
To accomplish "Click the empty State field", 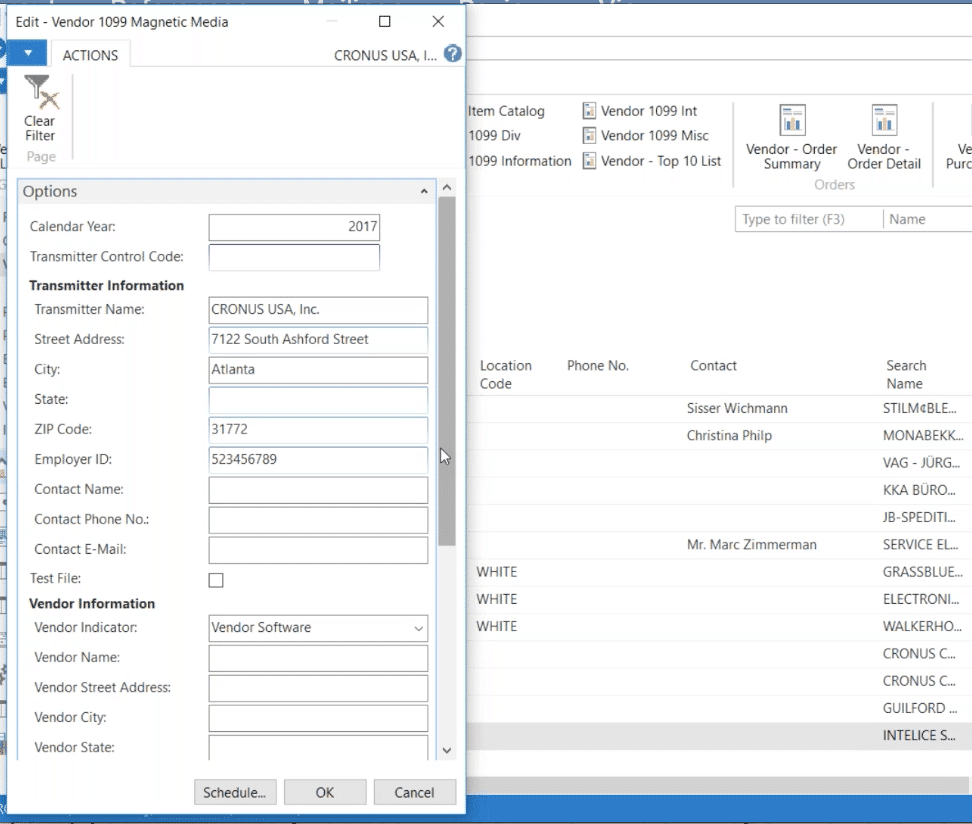I will 318,399.
